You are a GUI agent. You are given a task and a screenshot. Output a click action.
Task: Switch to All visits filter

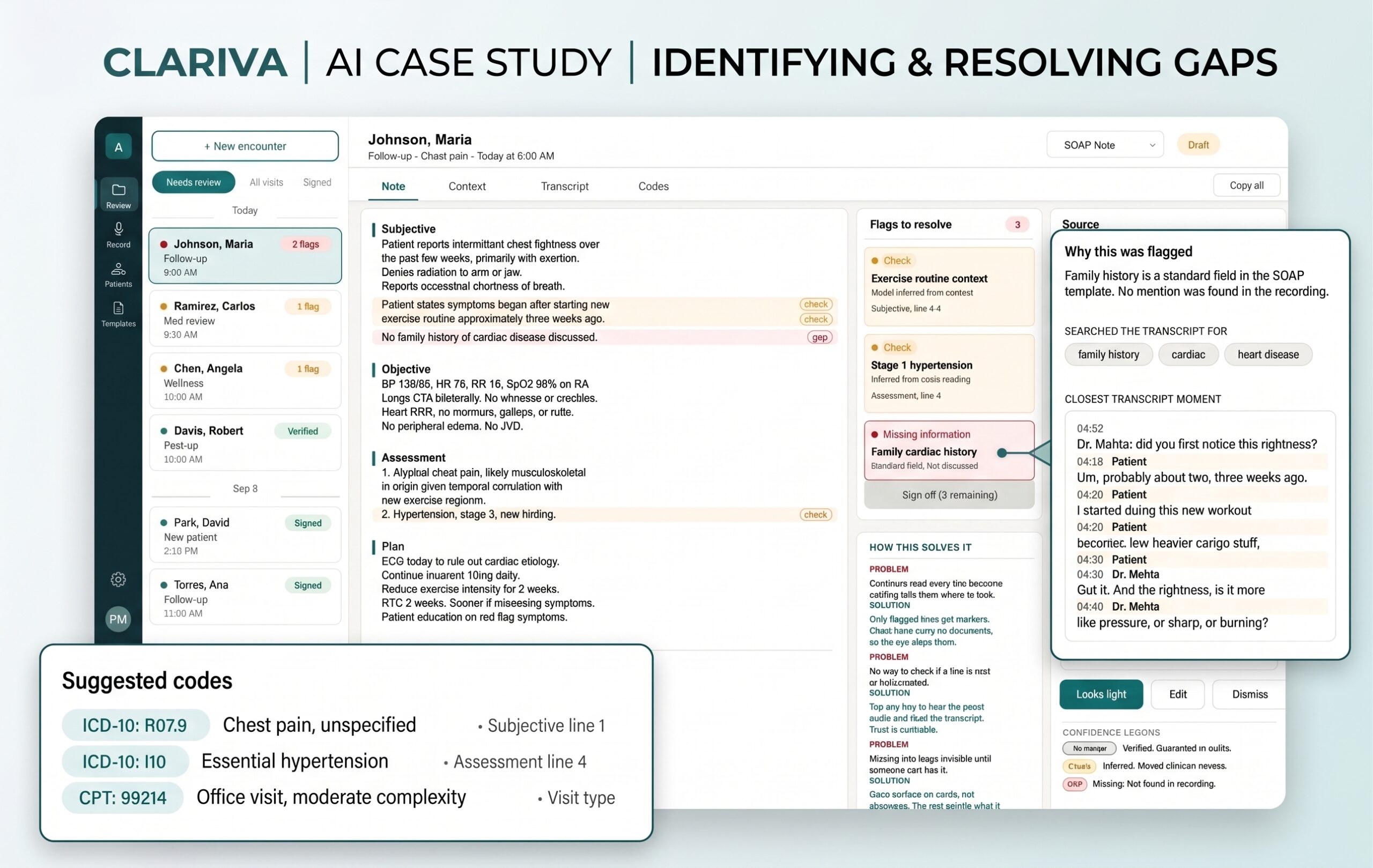[x=266, y=182]
